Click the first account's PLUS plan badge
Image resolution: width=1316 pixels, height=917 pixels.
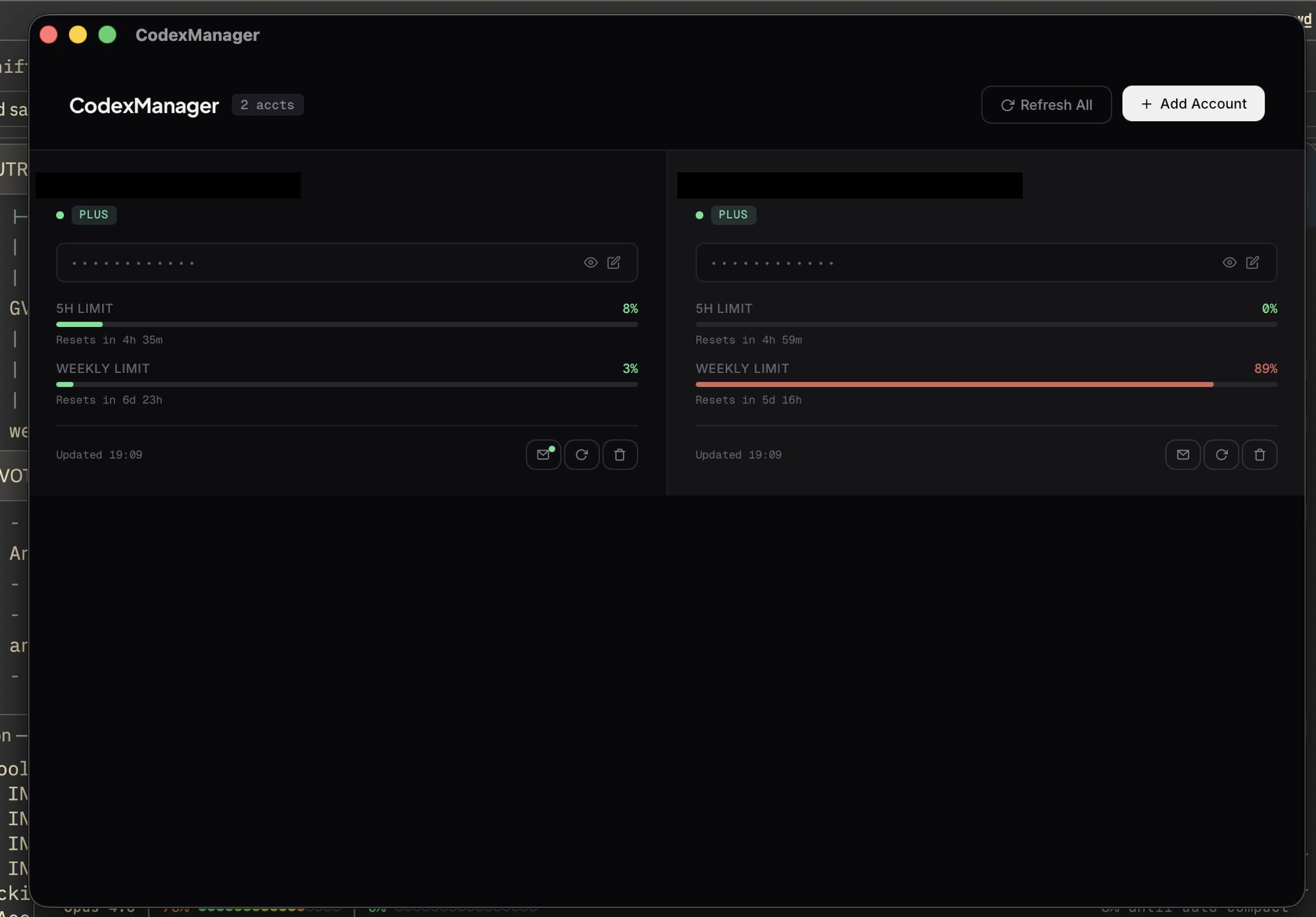point(93,214)
